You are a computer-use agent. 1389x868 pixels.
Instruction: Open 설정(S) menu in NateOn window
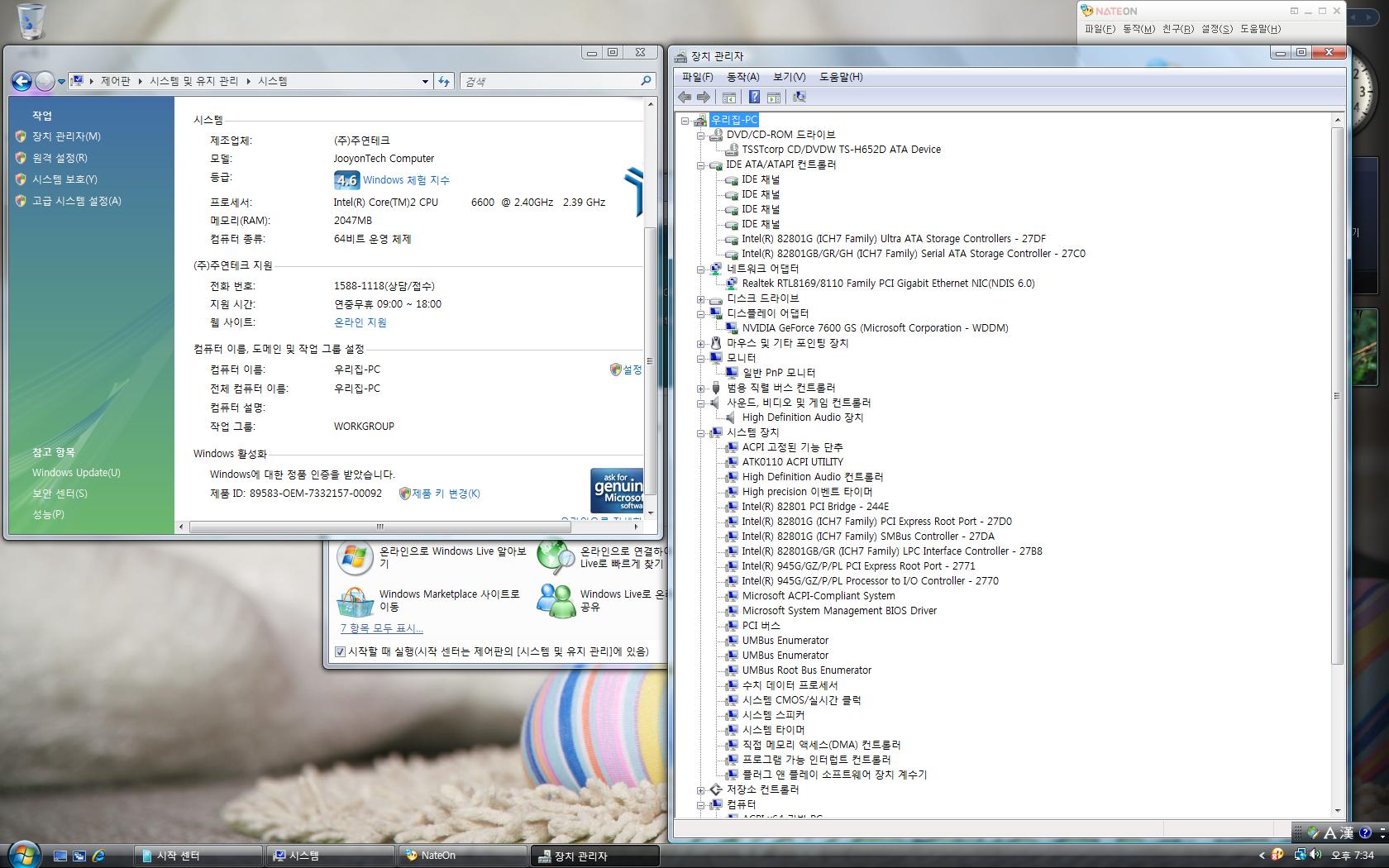coord(1216,29)
